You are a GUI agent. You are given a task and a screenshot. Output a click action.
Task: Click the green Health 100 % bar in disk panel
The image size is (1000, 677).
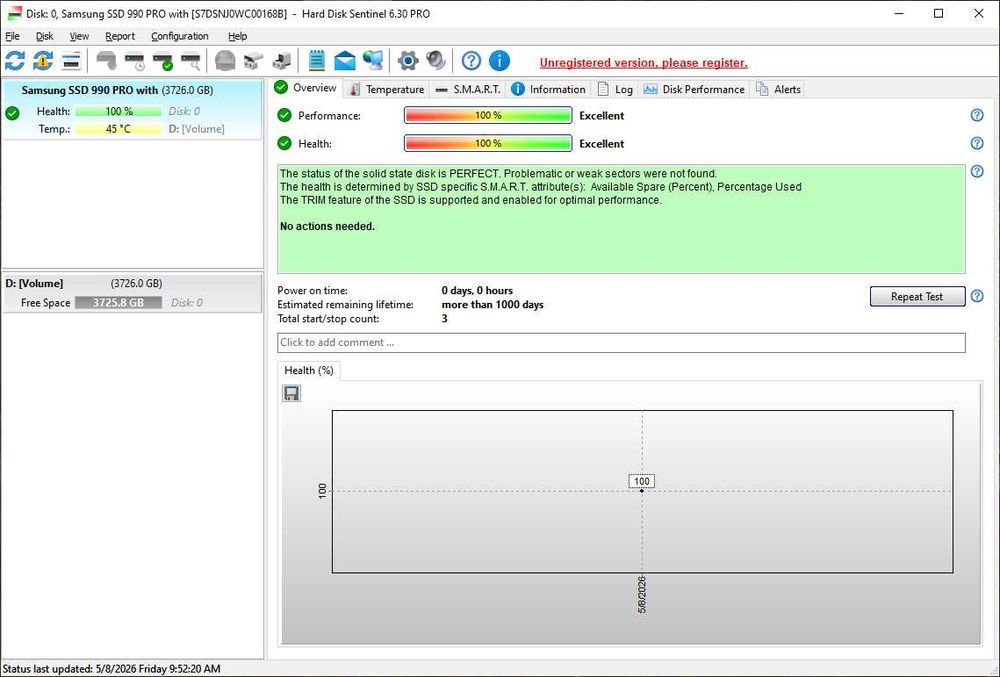click(119, 111)
